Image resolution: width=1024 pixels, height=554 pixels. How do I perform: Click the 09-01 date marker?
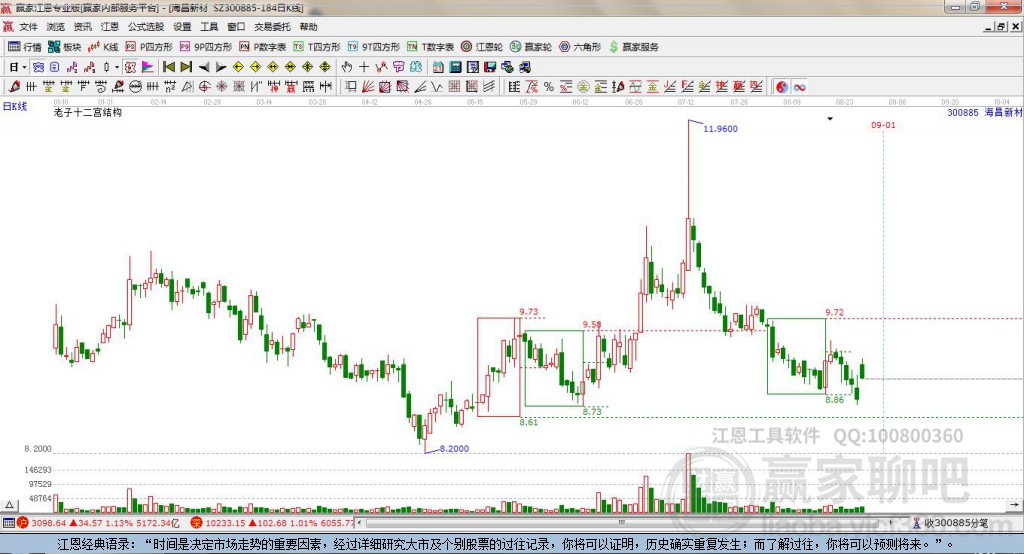[x=883, y=125]
